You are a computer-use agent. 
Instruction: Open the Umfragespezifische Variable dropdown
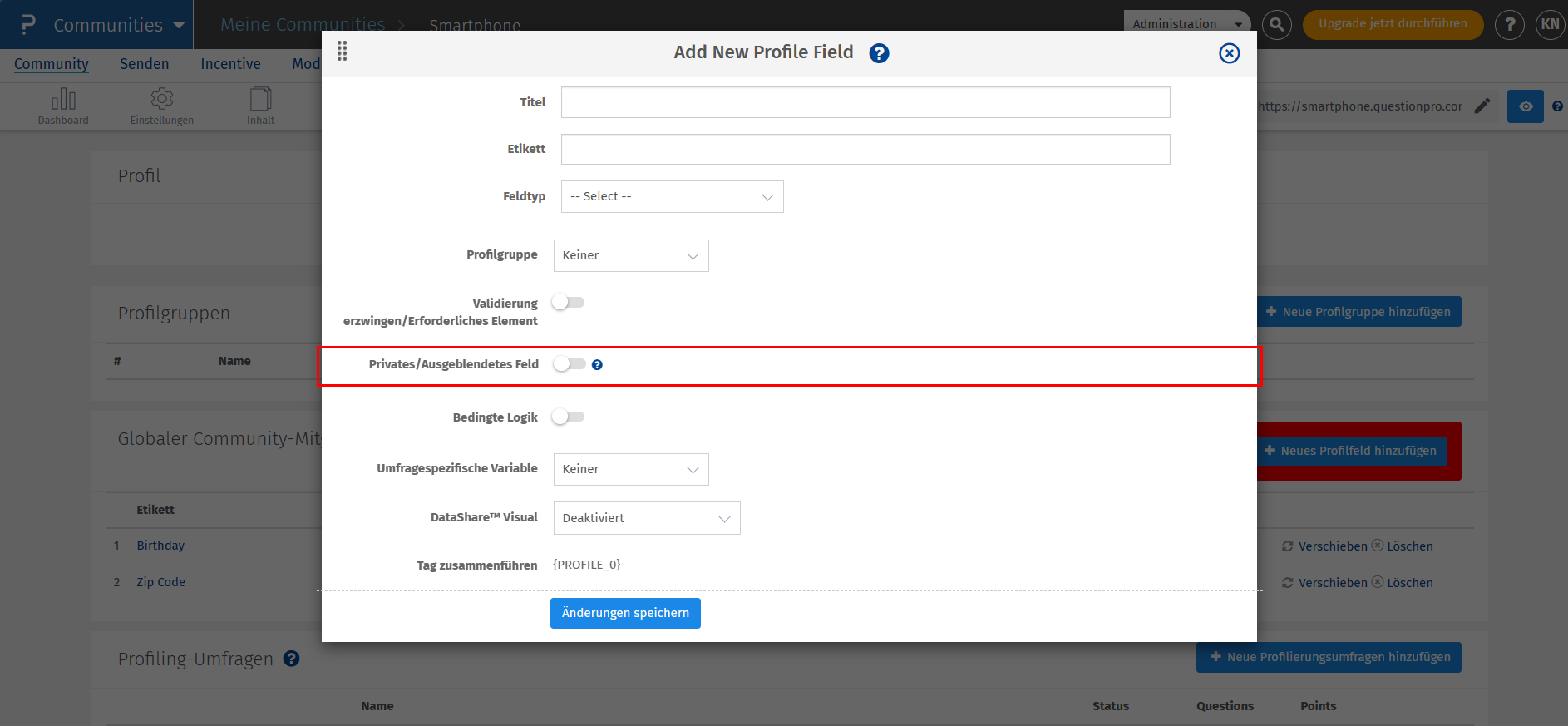point(631,469)
